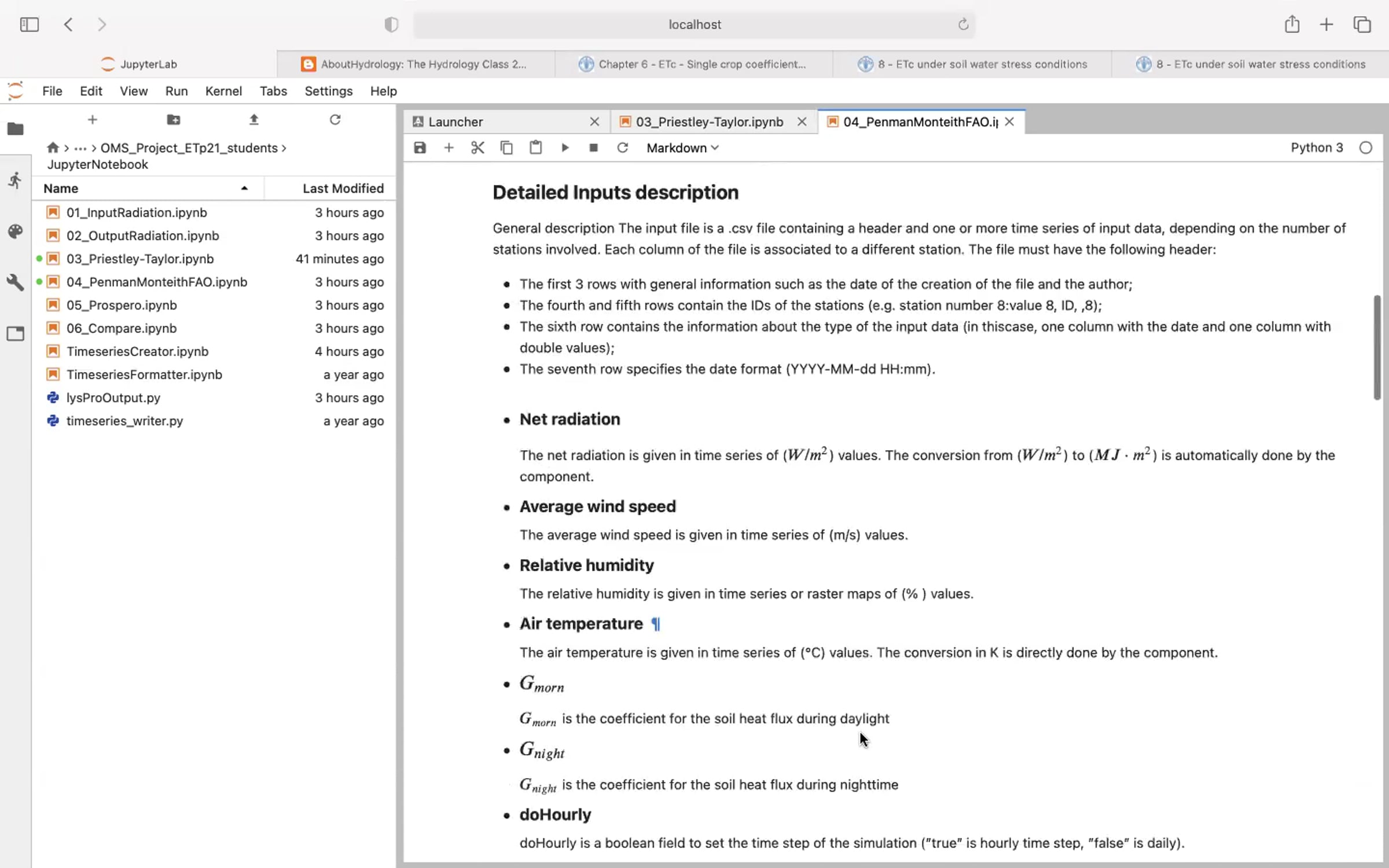Screen dimensions: 1389x868
Task: Paste cells from clipboard icon
Action: pyautogui.click(x=535, y=148)
